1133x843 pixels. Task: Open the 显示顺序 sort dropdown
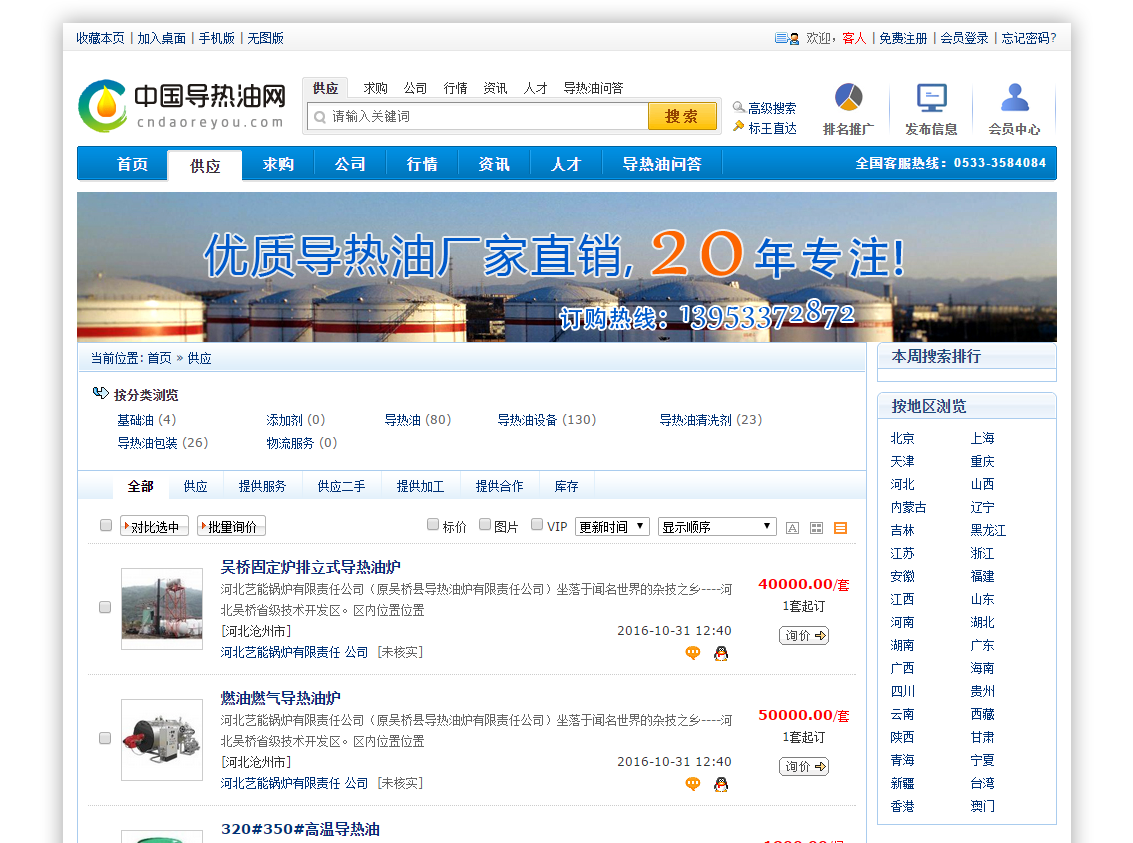[x=718, y=527]
